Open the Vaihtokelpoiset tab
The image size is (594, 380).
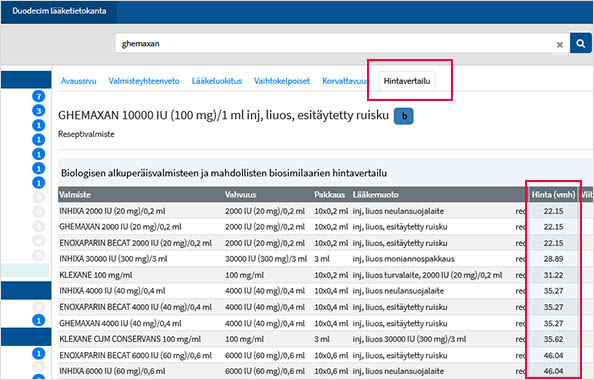click(x=282, y=81)
